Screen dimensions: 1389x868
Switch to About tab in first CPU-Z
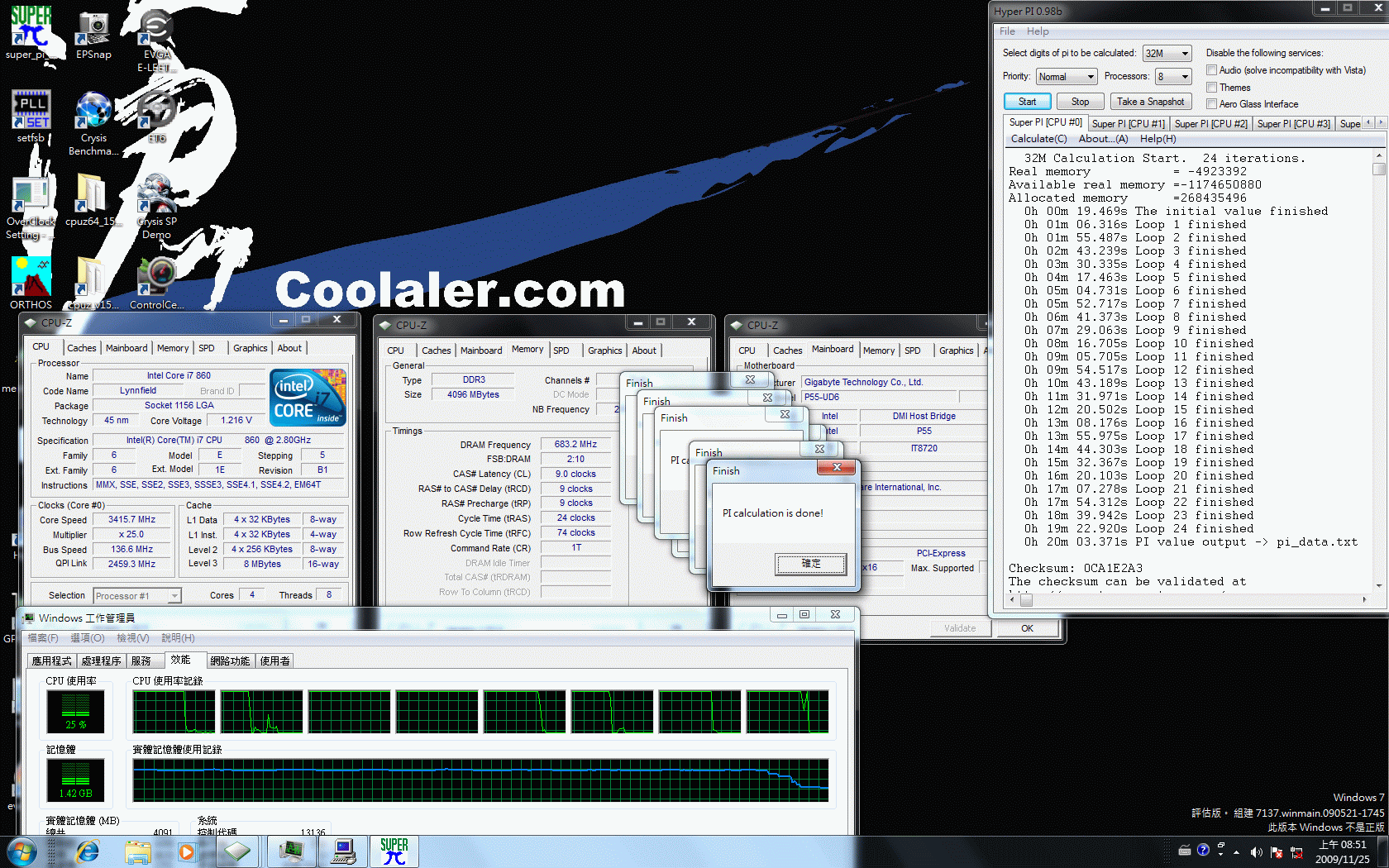point(289,348)
